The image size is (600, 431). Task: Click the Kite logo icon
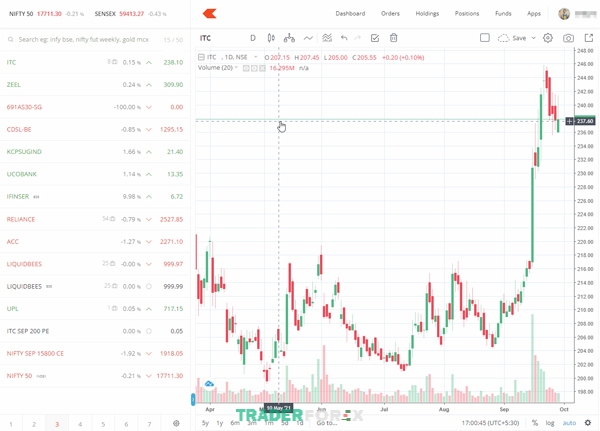click(x=209, y=14)
